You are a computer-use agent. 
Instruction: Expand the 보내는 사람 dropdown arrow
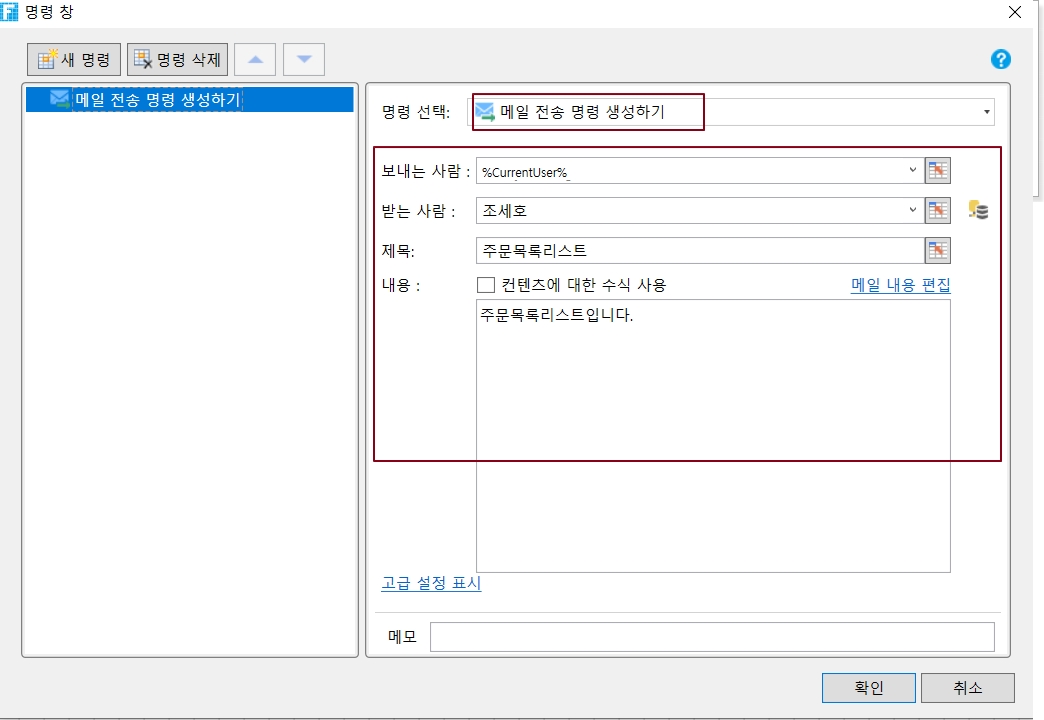pos(912,171)
